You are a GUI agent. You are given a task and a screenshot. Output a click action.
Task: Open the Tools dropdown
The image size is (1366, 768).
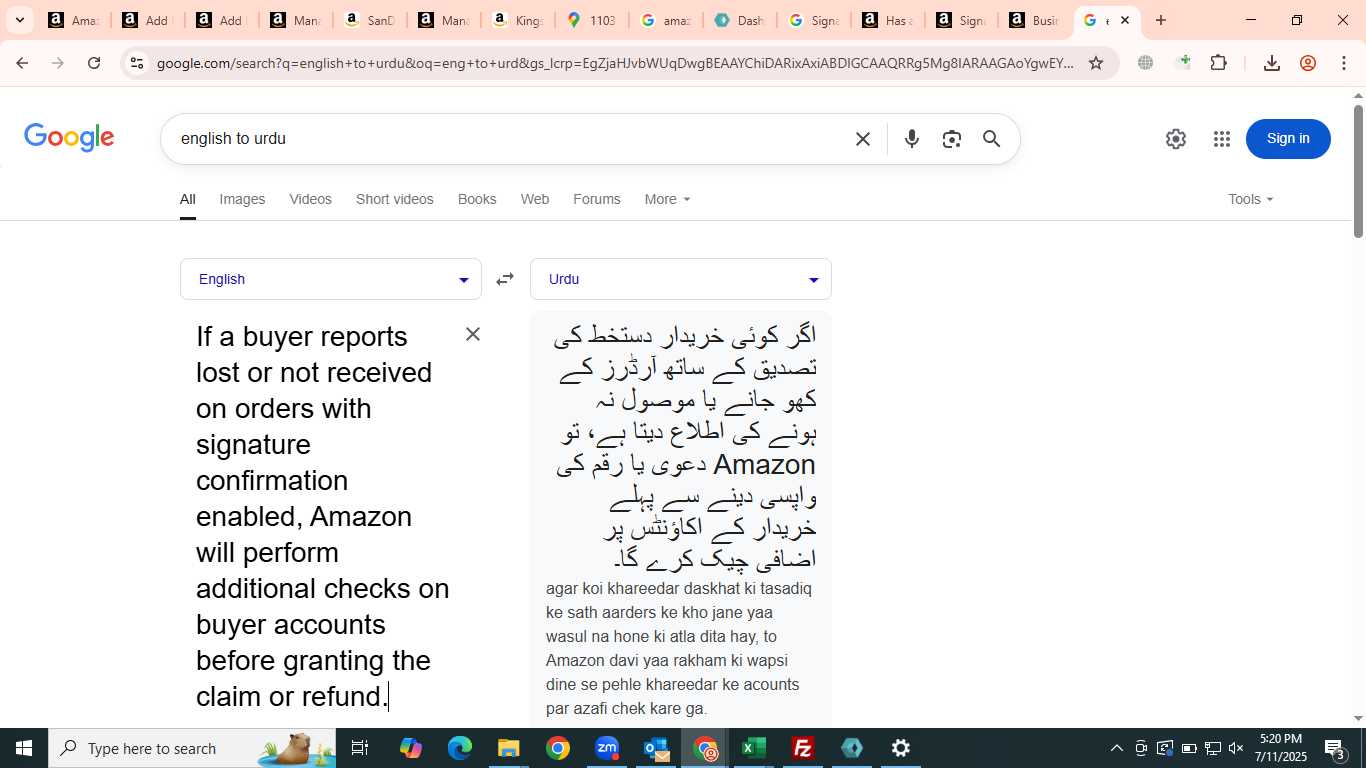(x=1251, y=199)
